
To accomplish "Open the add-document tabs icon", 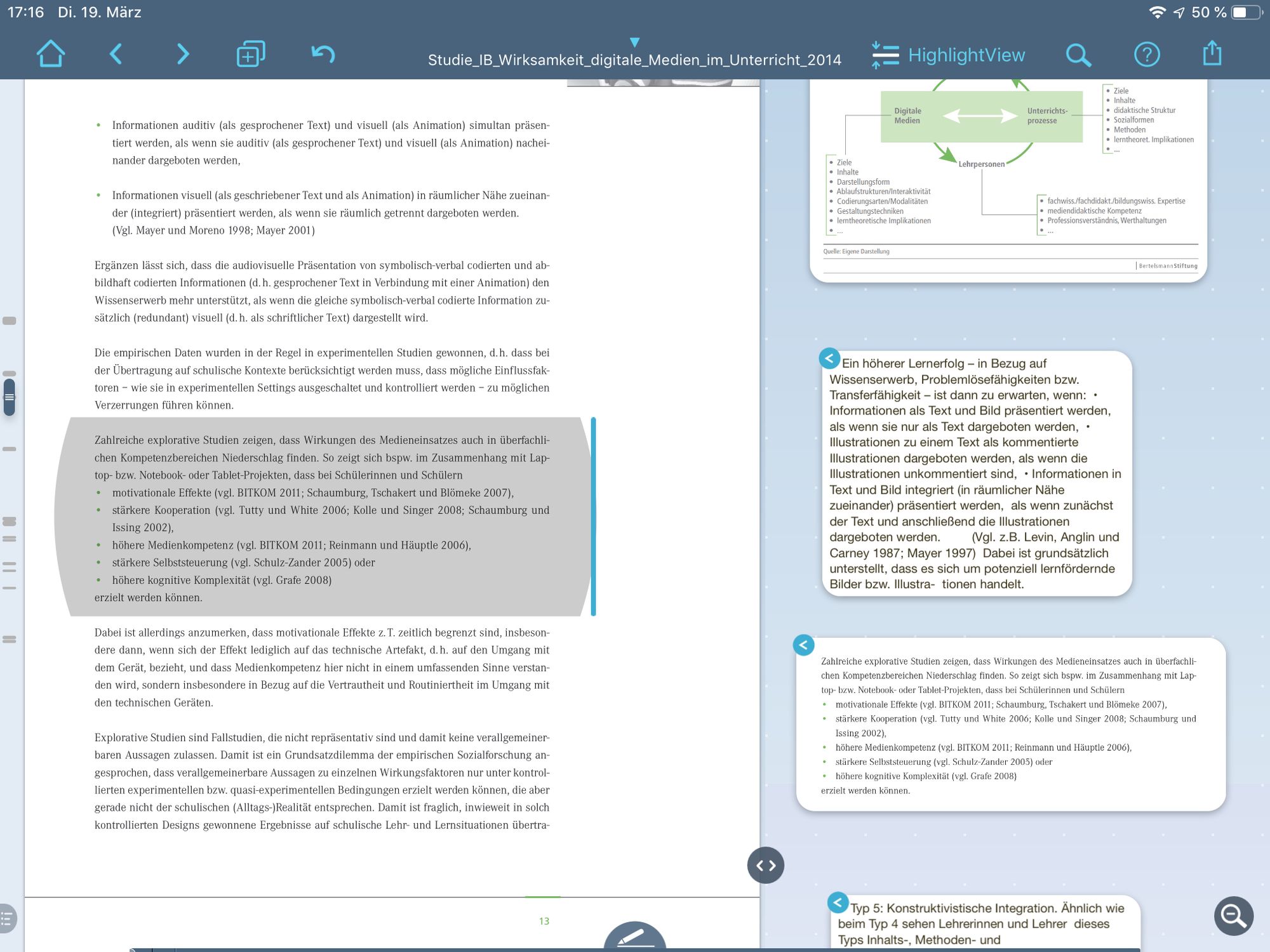I will tap(251, 54).
